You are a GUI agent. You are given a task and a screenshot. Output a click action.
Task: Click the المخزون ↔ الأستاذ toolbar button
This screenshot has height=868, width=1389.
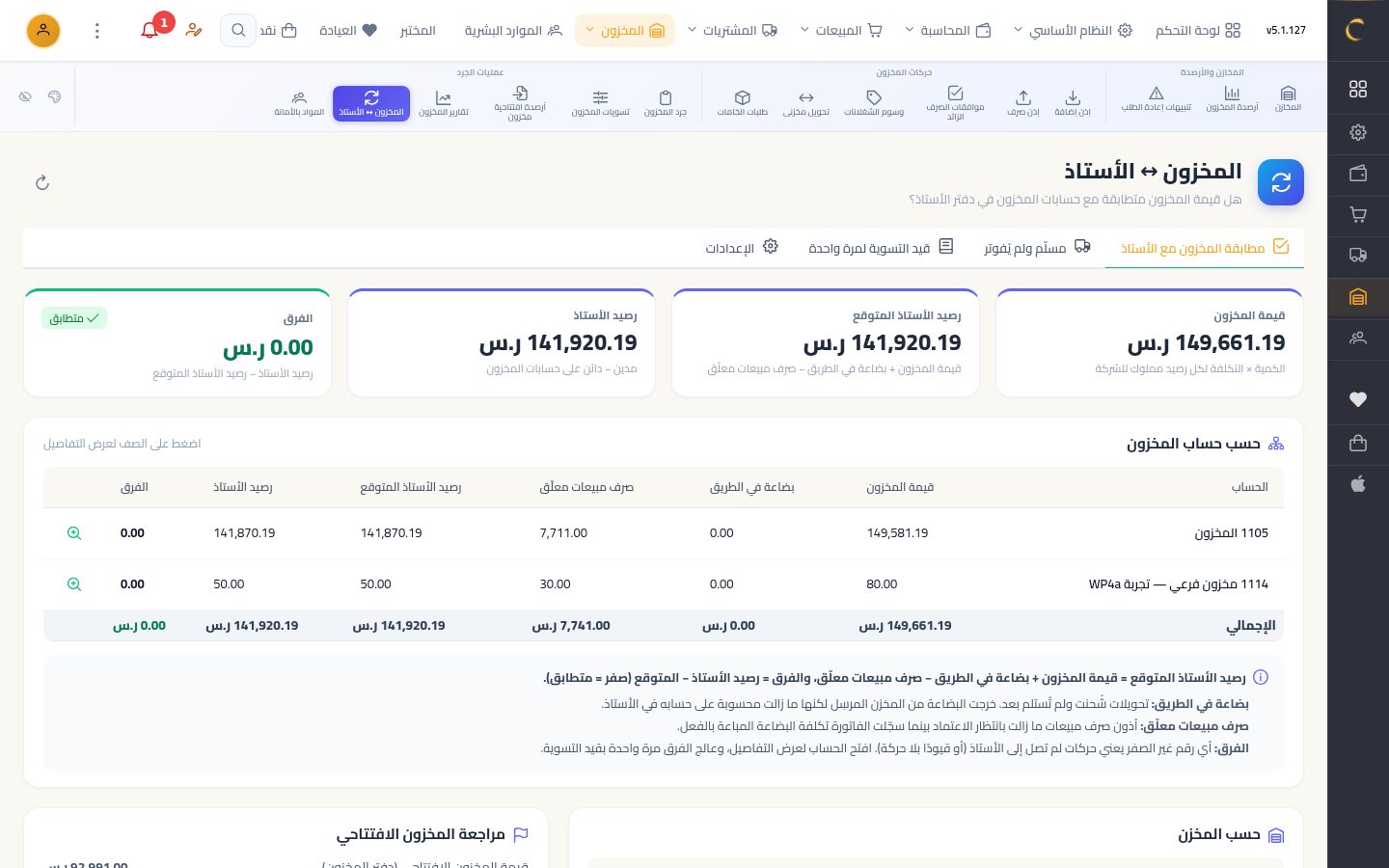point(371,103)
